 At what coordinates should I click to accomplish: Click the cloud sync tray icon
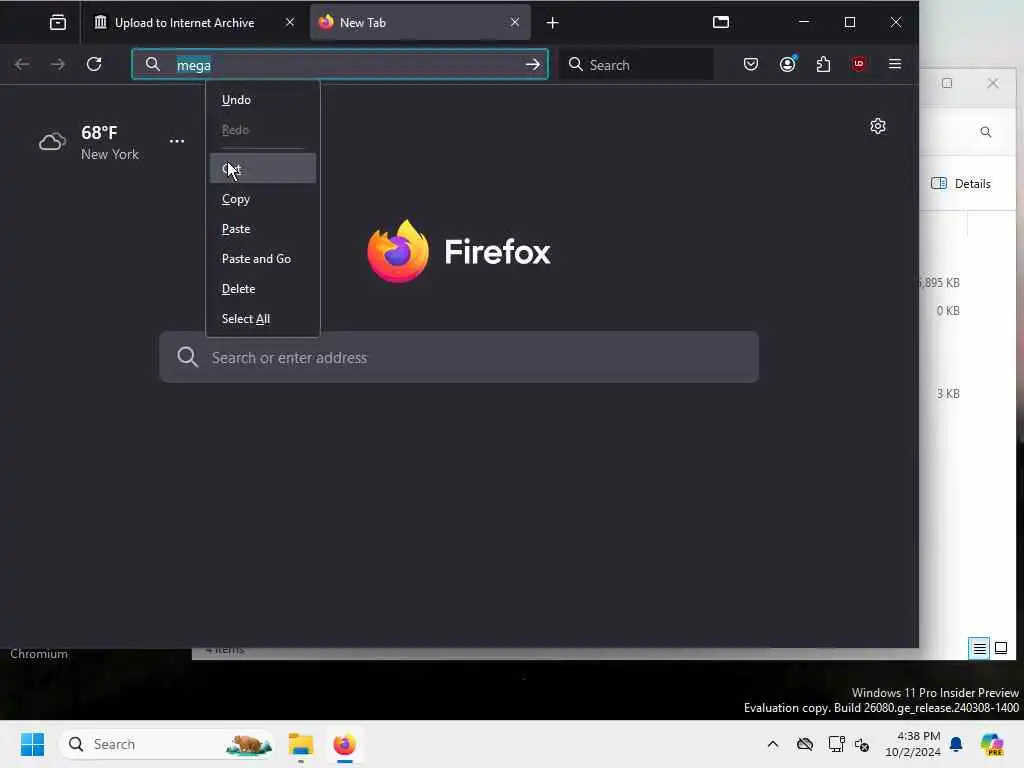click(x=805, y=744)
